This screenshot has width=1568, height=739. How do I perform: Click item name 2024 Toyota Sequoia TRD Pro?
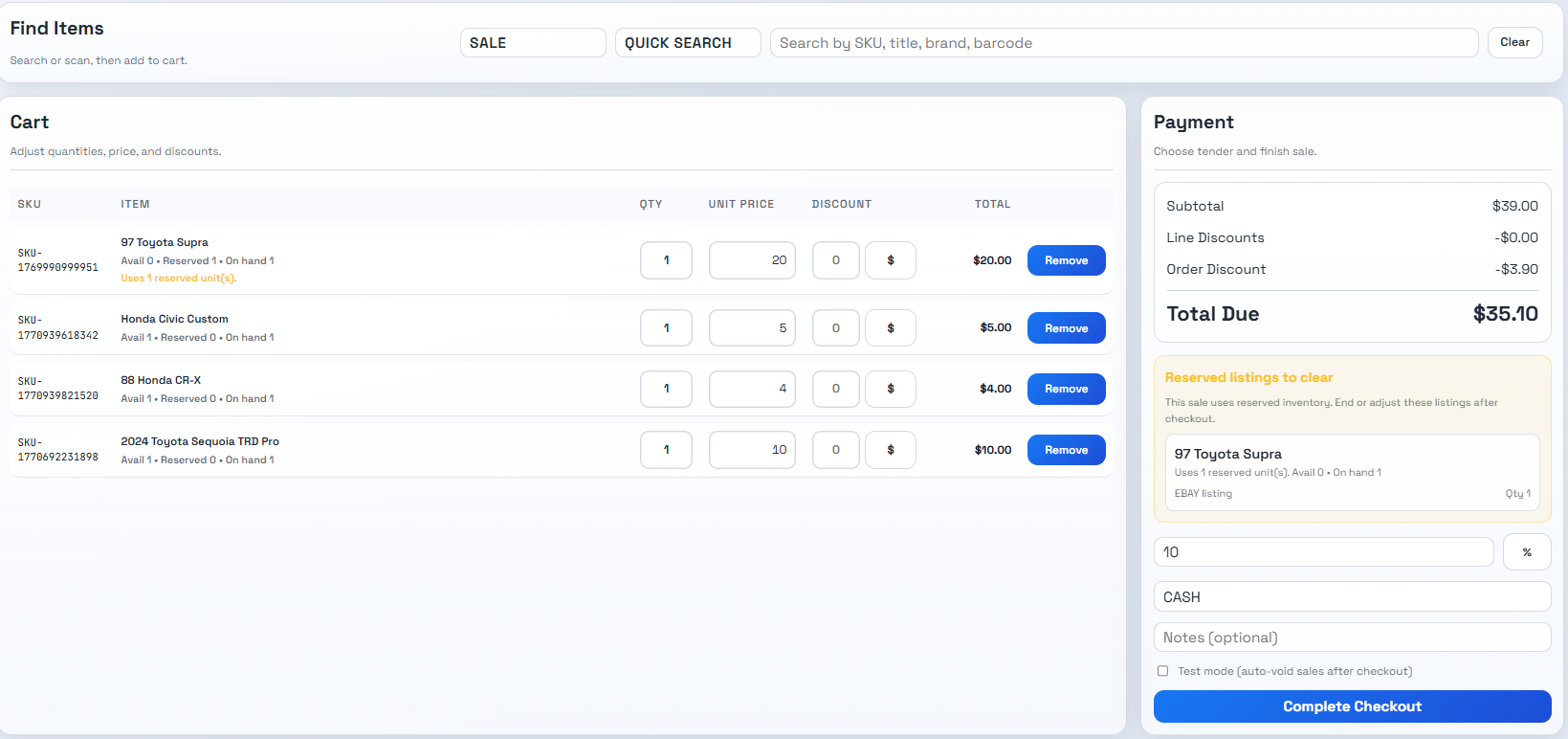pos(200,441)
